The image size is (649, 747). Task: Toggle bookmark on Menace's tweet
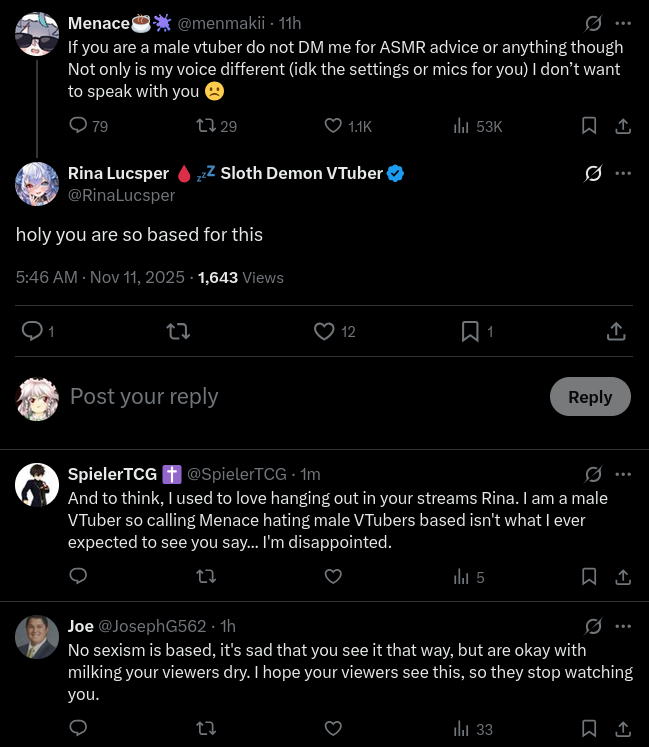point(589,126)
